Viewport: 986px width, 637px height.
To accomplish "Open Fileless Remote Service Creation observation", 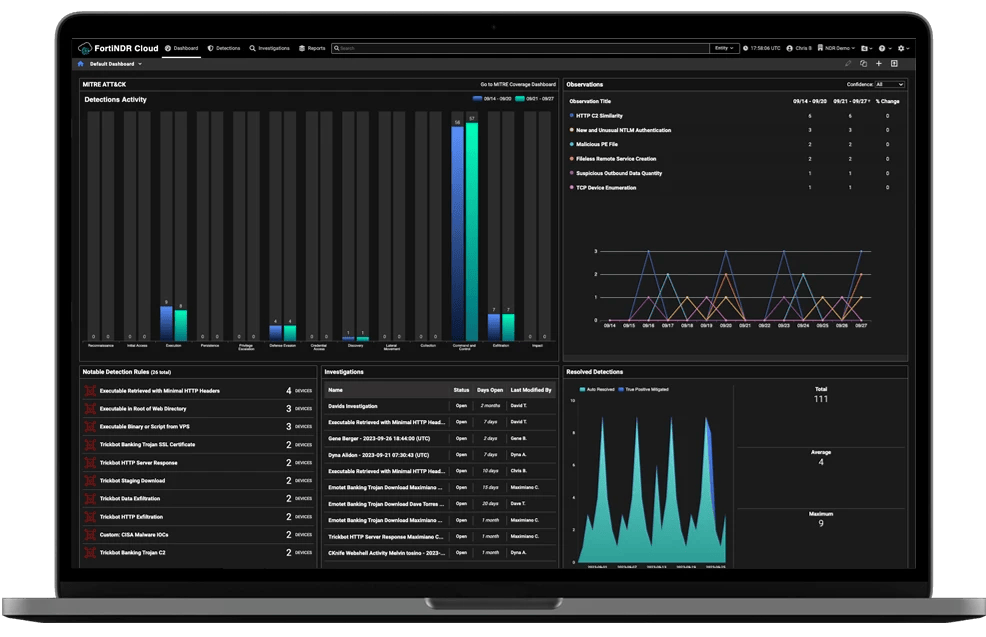I will click(x=616, y=159).
